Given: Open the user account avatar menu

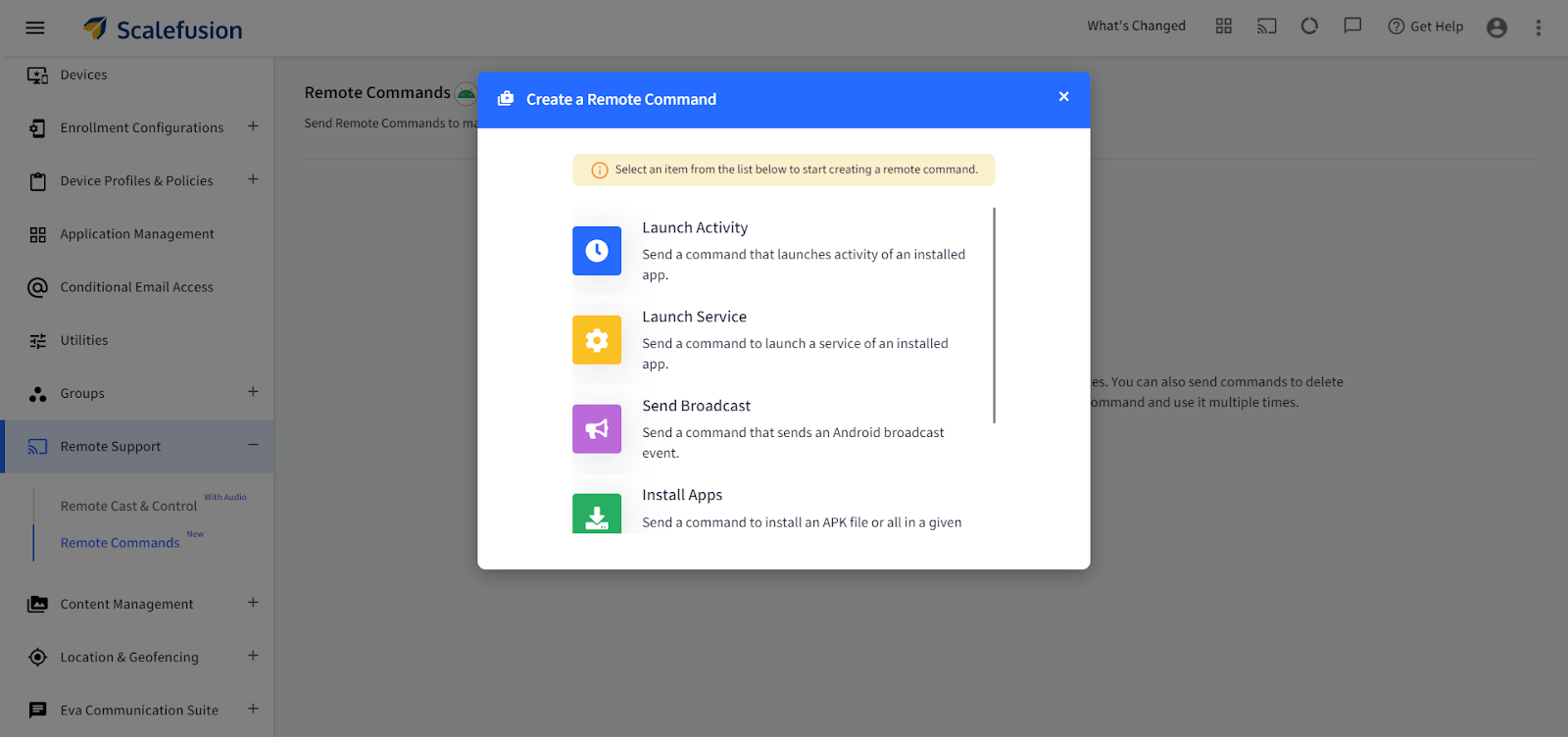Looking at the screenshot, I should 1496,27.
